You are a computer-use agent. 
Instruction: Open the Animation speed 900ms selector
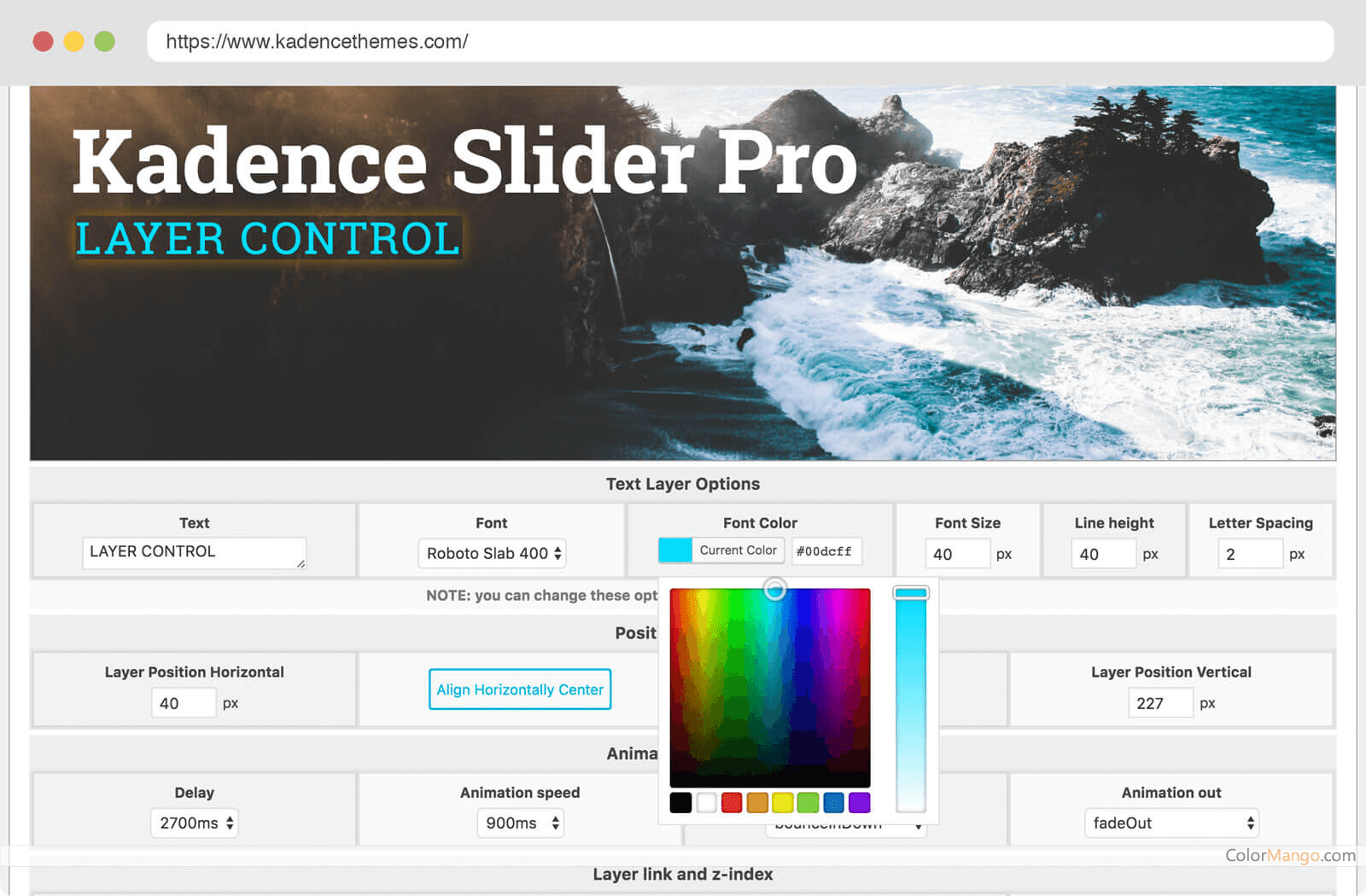click(520, 823)
